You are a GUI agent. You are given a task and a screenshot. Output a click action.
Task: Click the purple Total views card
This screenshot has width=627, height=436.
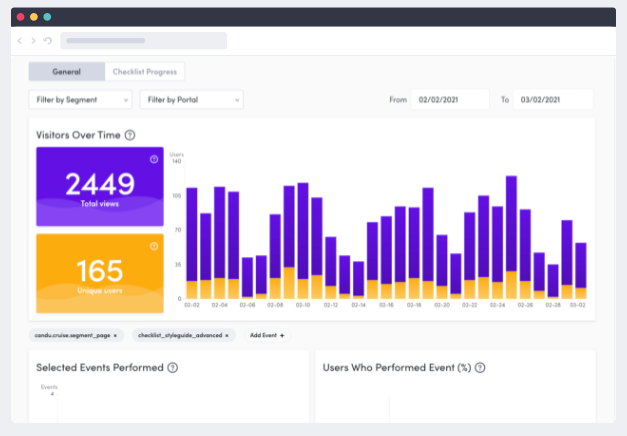click(x=99, y=188)
